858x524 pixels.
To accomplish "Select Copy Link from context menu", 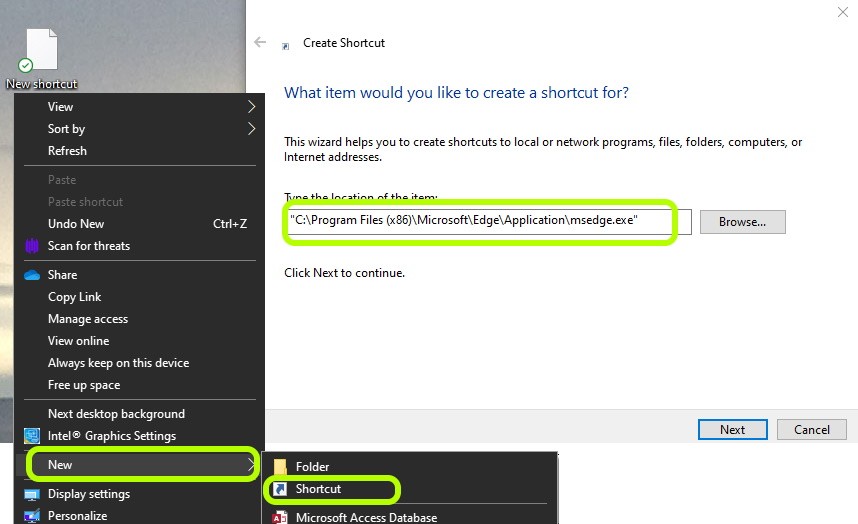I will [x=75, y=297].
